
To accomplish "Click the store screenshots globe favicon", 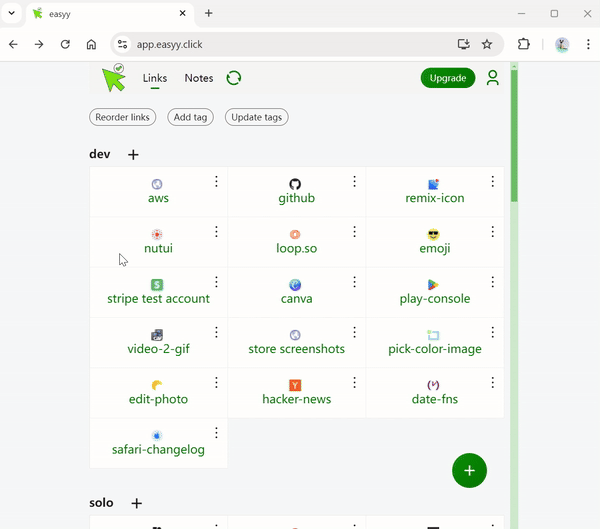I will coord(295,335).
